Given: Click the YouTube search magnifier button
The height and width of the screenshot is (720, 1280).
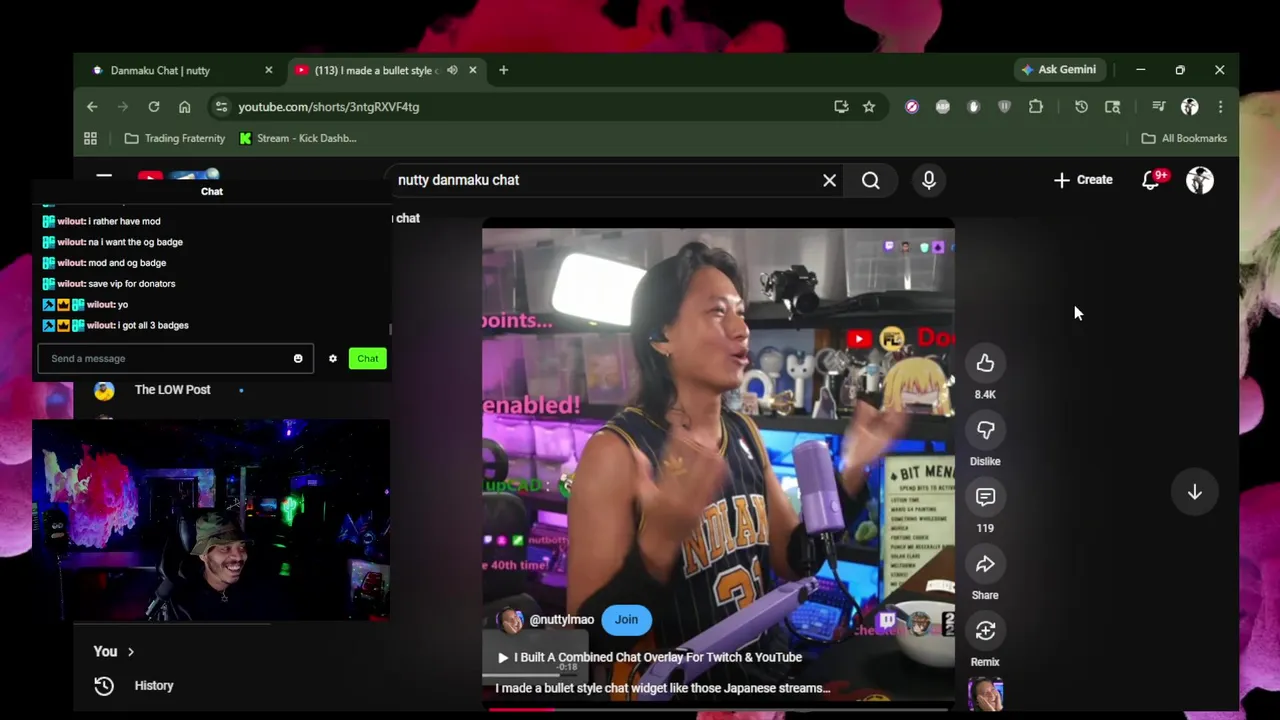Looking at the screenshot, I should (x=871, y=180).
